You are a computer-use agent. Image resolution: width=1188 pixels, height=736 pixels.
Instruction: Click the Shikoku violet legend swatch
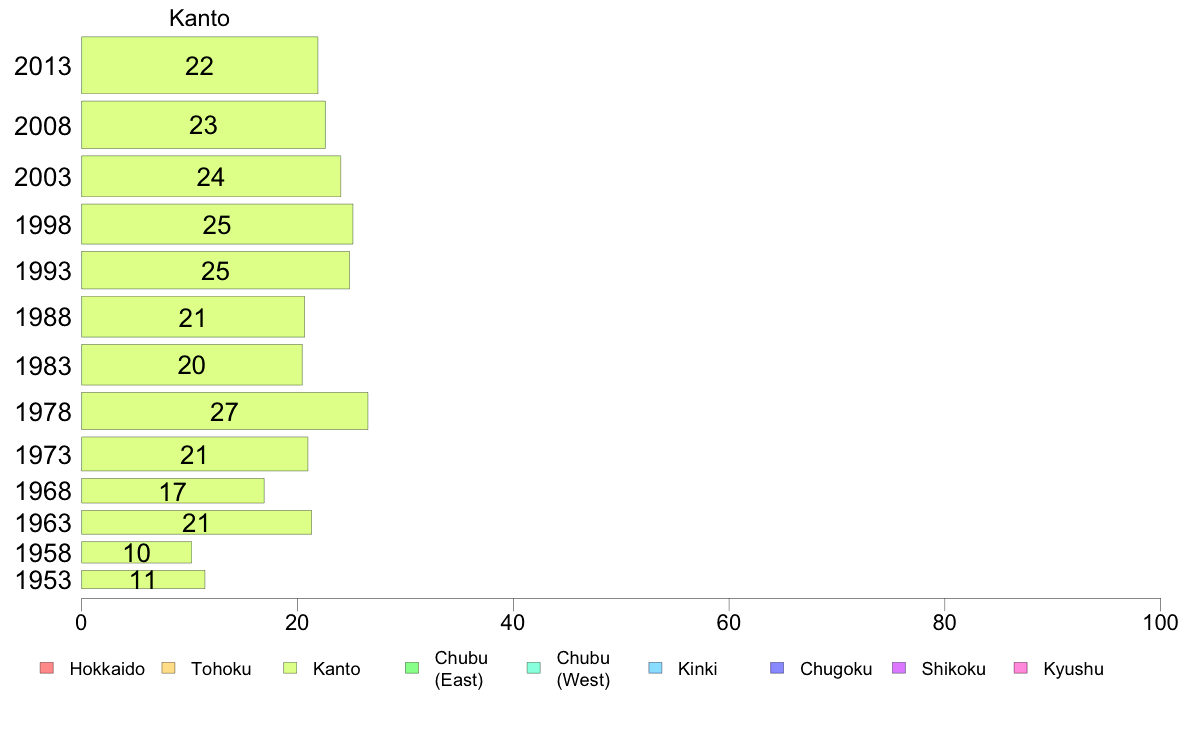[899, 668]
